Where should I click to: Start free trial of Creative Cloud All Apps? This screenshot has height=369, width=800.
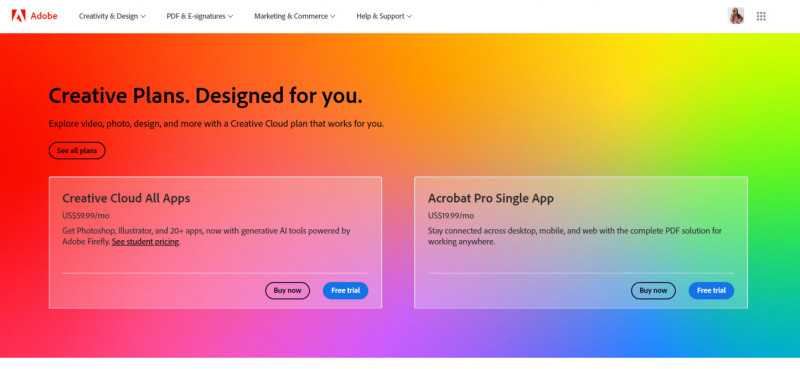[x=345, y=290]
